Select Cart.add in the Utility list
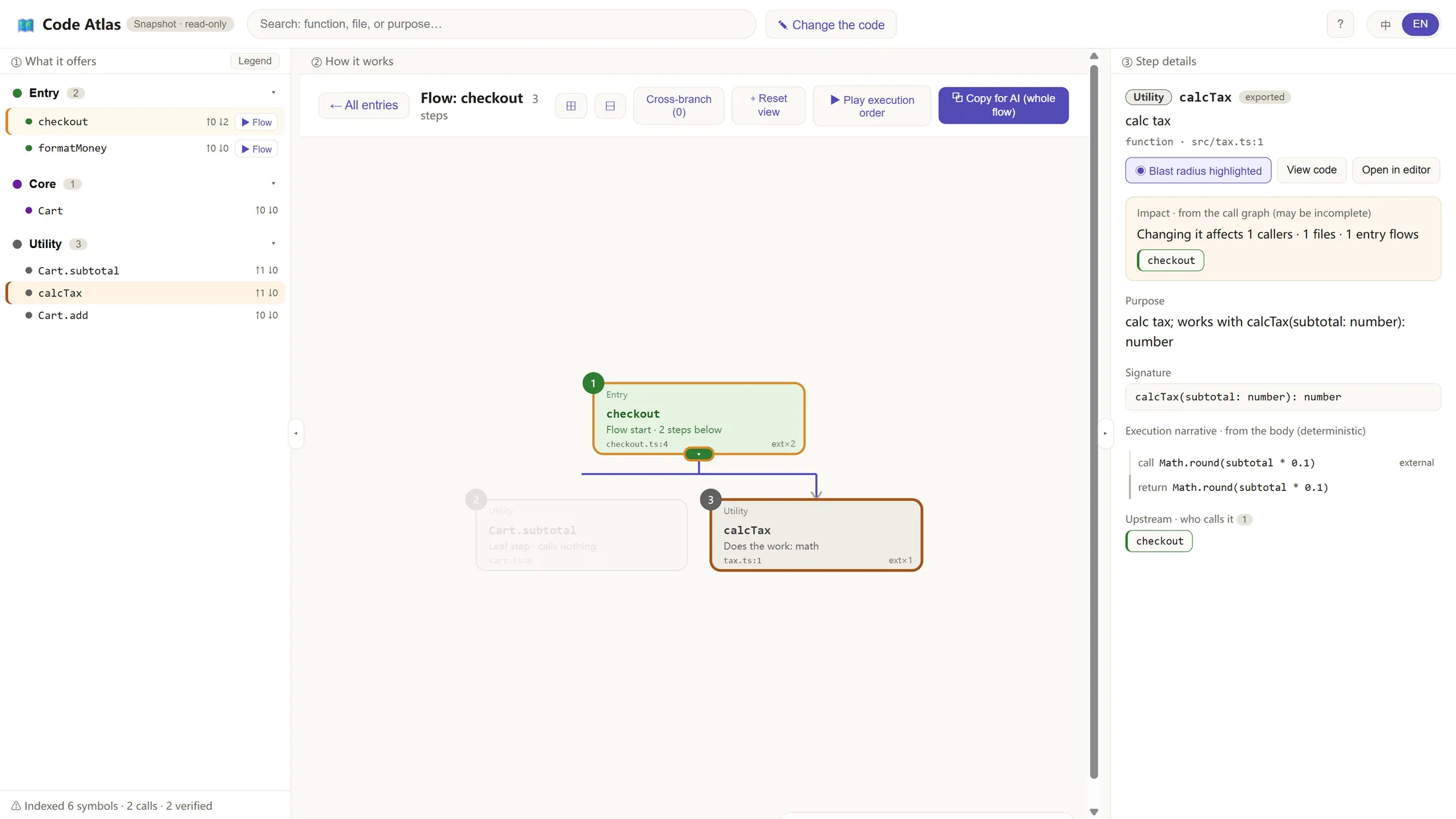Image resolution: width=1456 pixels, height=819 pixels. [146, 316]
